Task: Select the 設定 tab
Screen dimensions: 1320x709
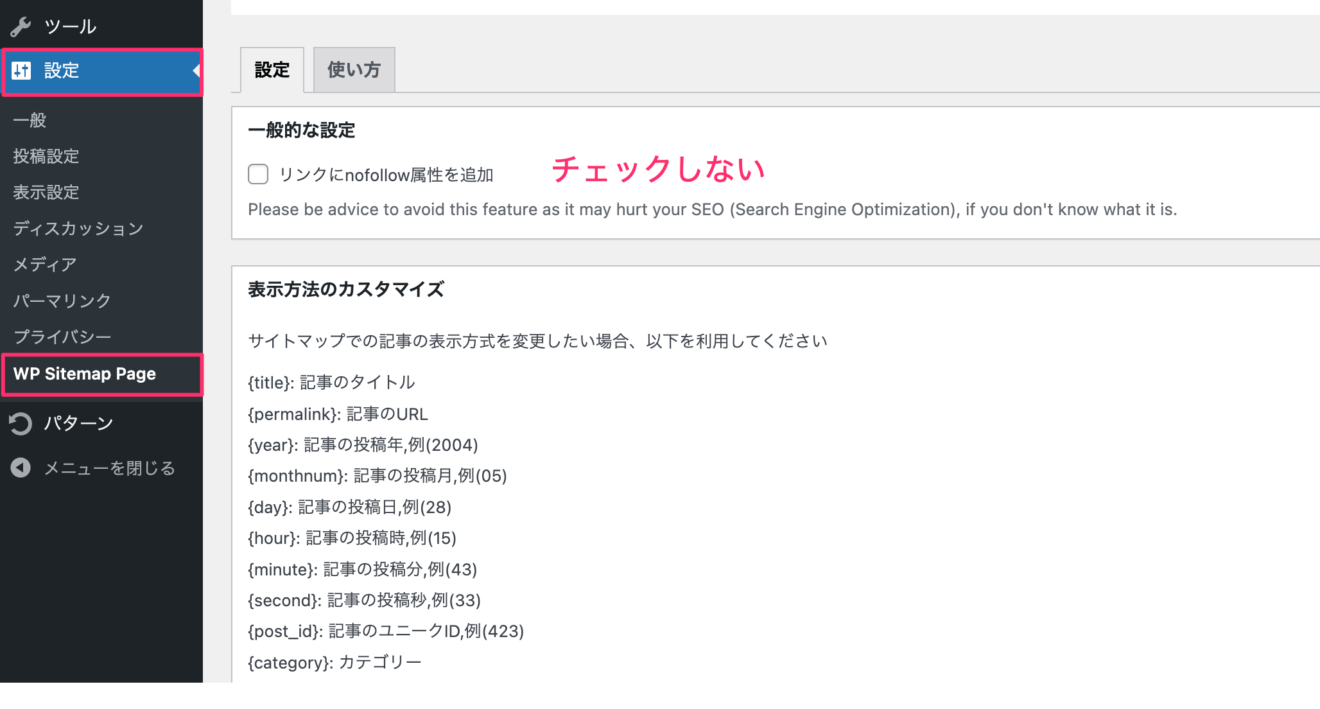Action: pos(271,69)
